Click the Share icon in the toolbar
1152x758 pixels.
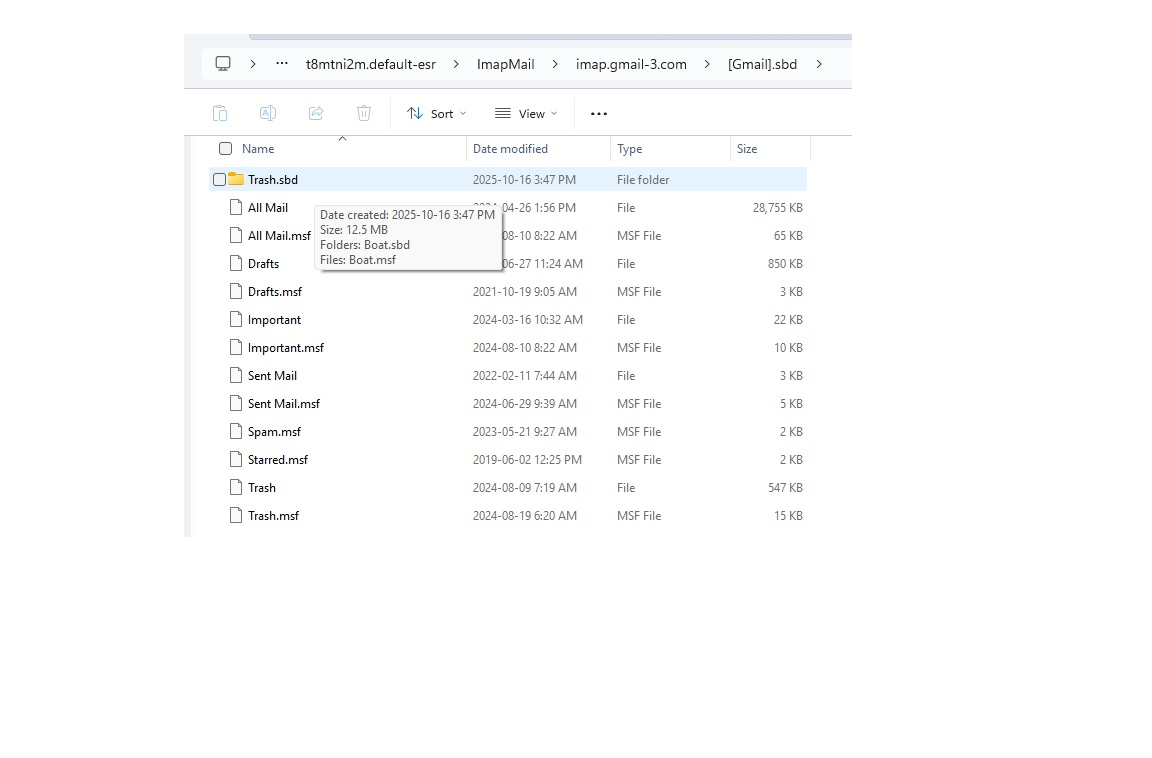click(x=316, y=114)
